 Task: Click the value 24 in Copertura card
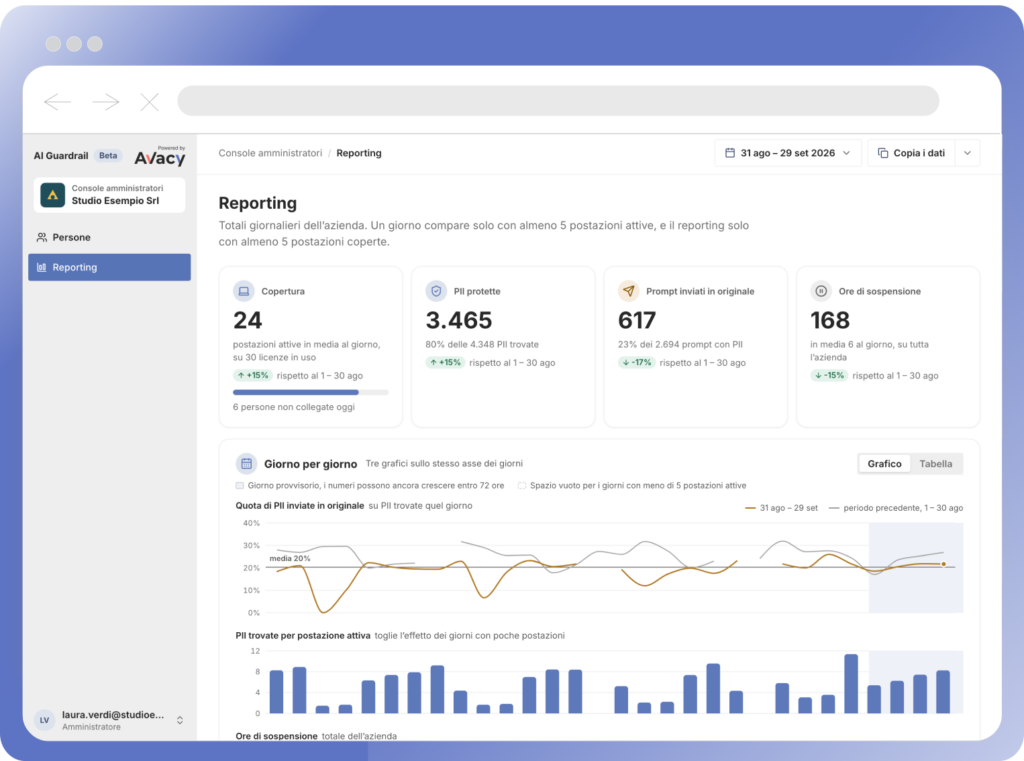(248, 321)
